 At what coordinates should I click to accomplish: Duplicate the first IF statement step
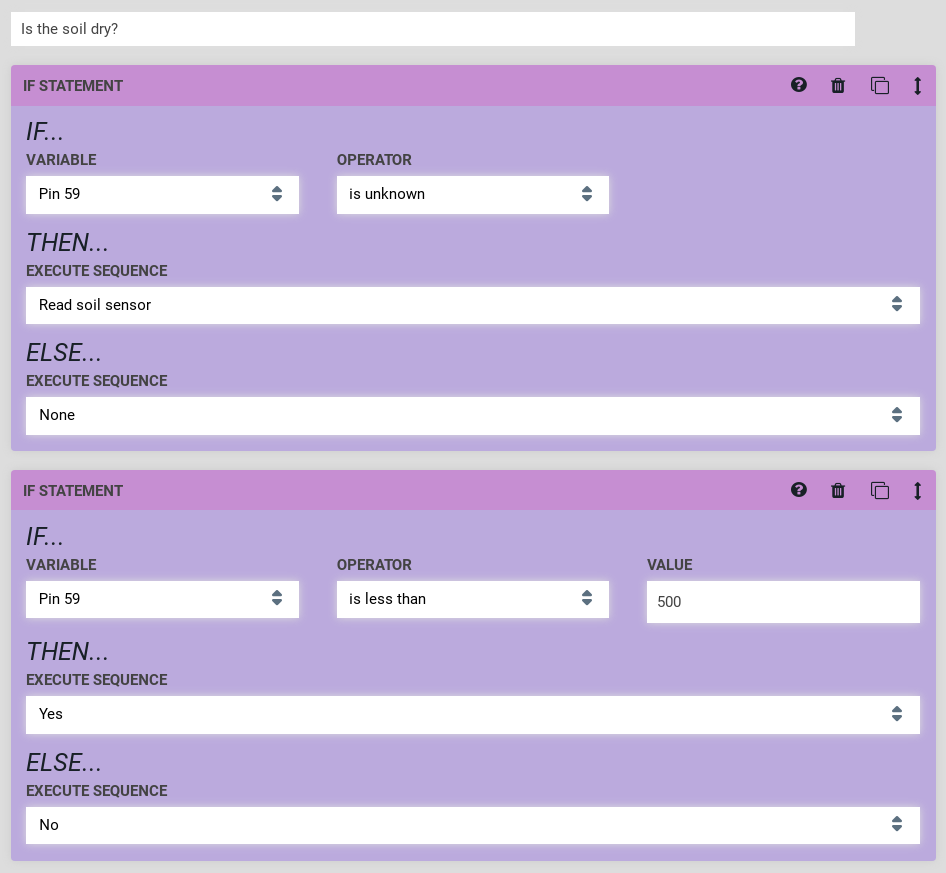coord(879,86)
